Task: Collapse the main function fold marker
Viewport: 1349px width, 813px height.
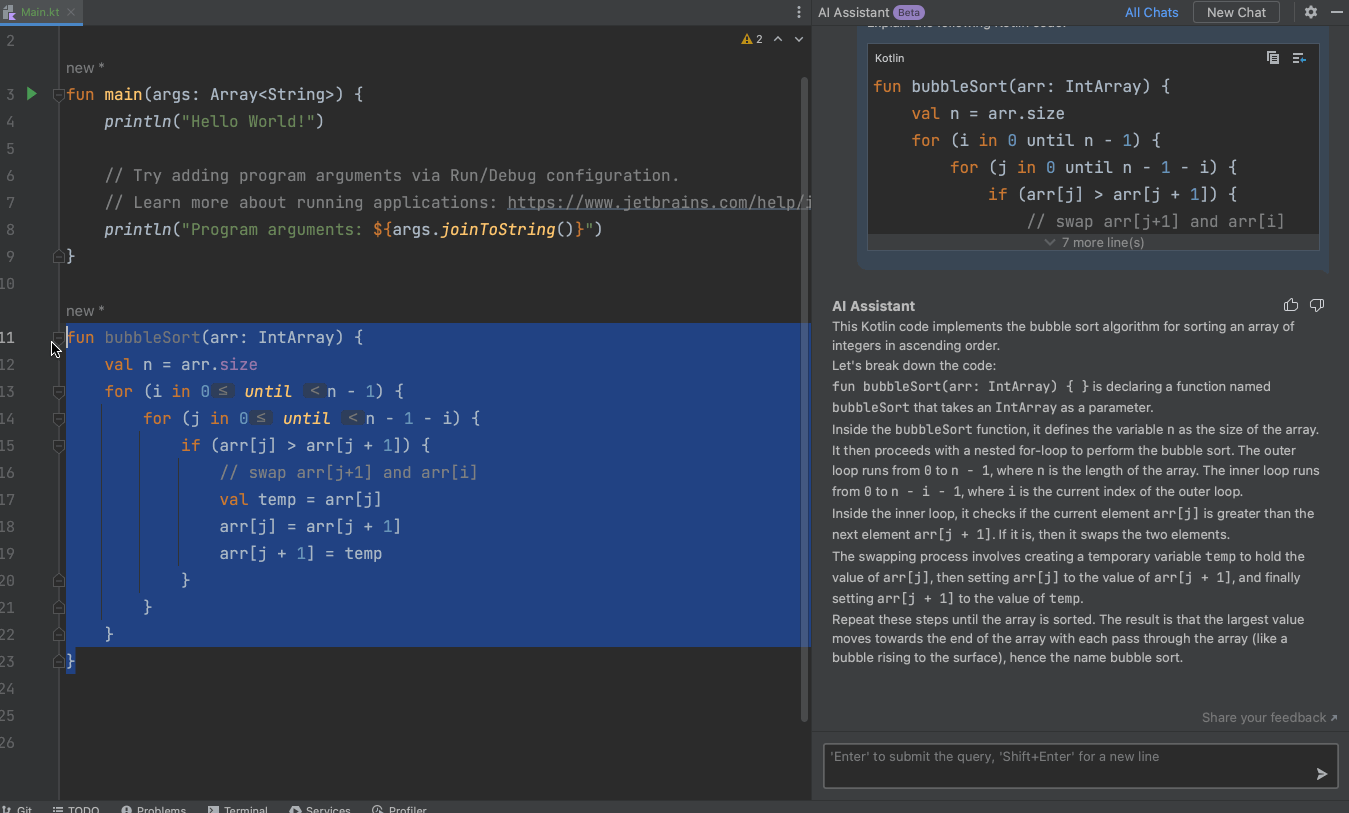Action: pyautogui.click(x=58, y=95)
